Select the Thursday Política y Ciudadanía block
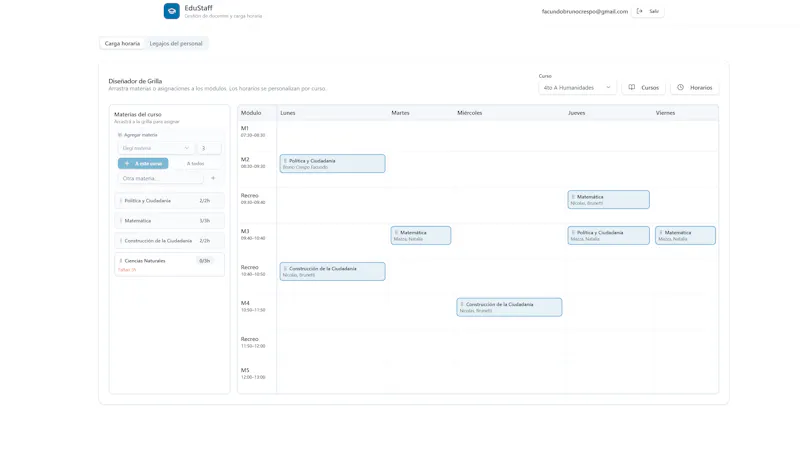The image size is (800, 470). (609, 235)
